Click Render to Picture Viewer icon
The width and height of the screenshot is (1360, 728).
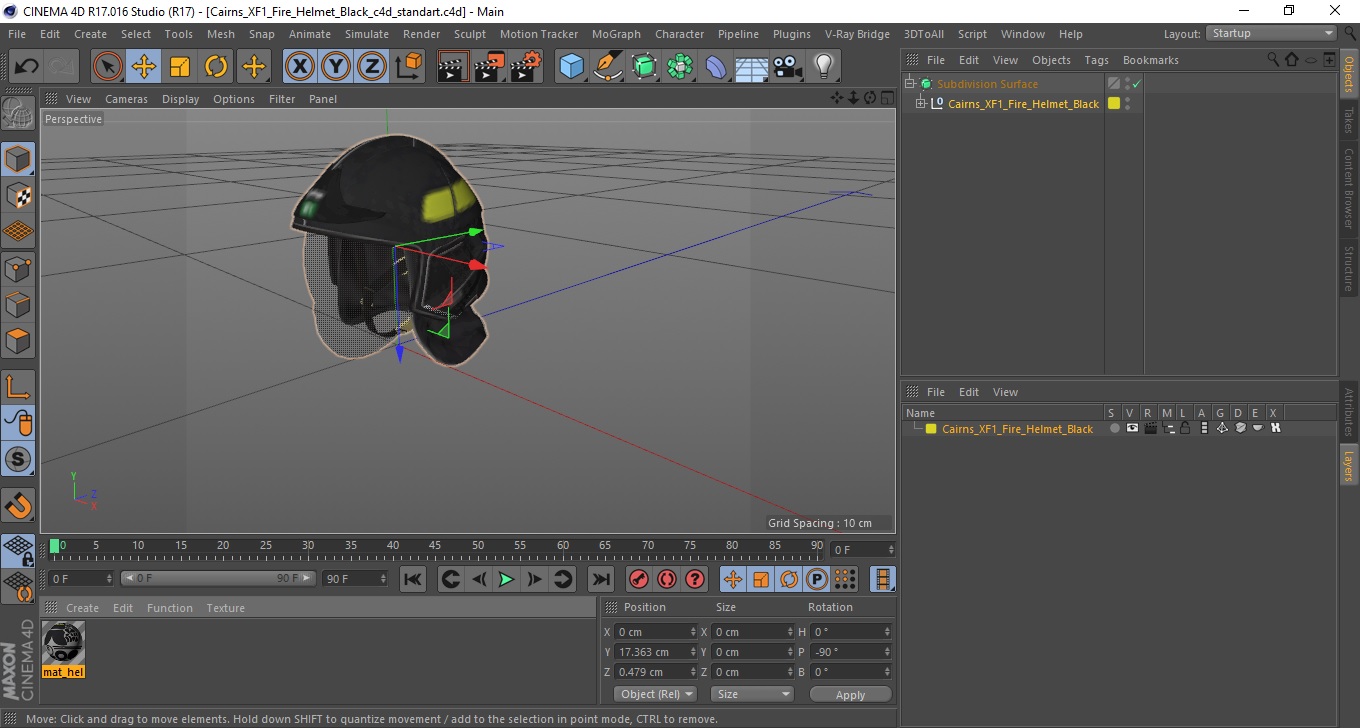(489, 67)
